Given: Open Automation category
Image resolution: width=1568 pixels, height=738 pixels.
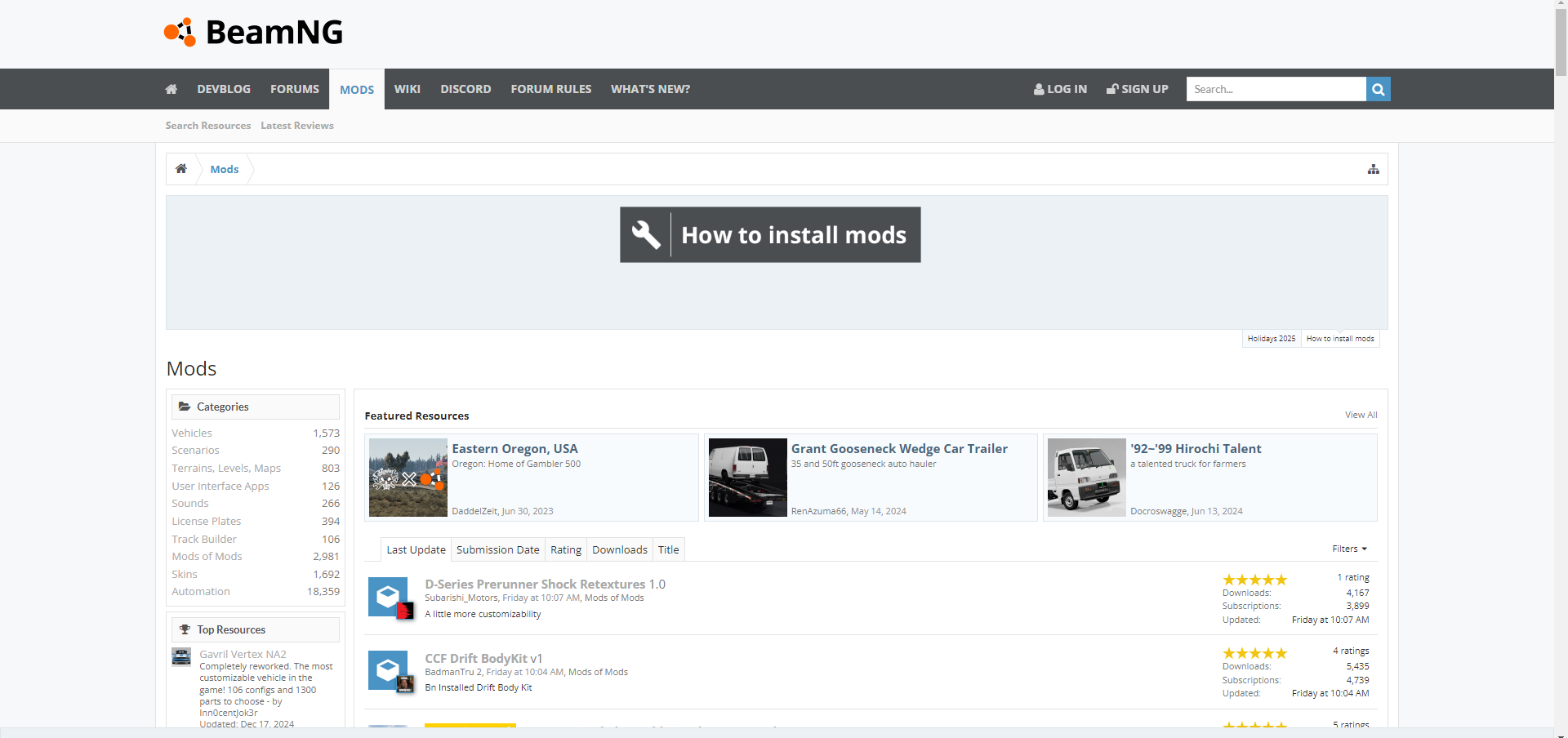Looking at the screenshot, I should [x=201, y=592].
